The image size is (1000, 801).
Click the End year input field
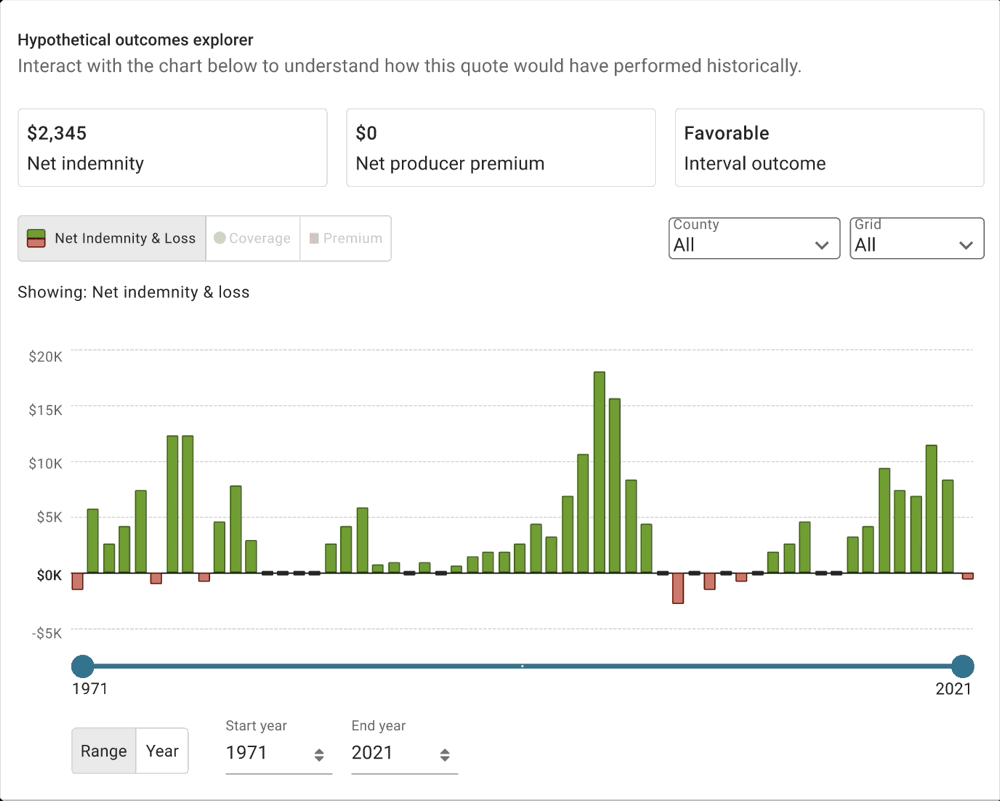coord(404,753)
